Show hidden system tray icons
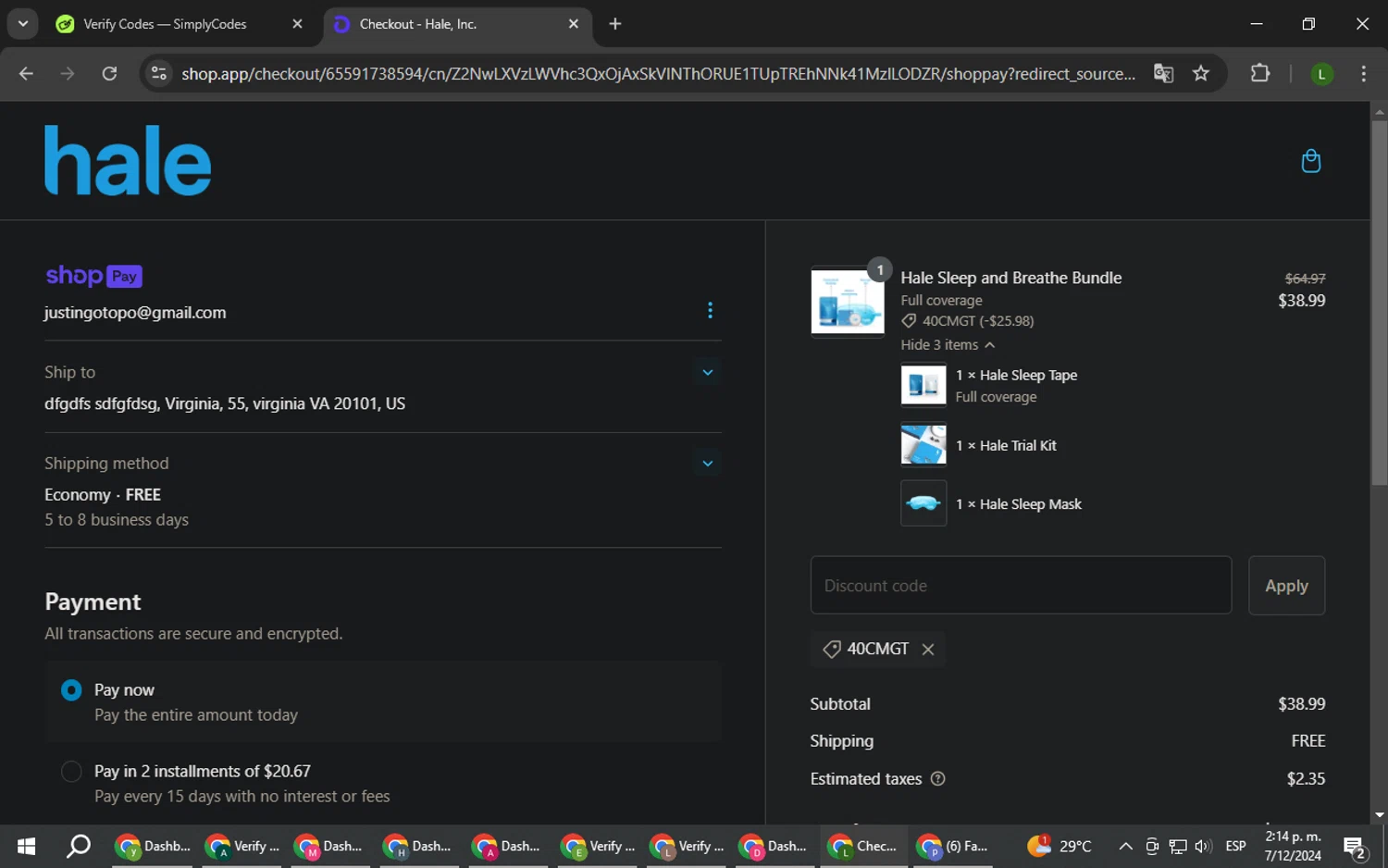The height and width of the screenshot is (868, 1388). (1125, 846)
